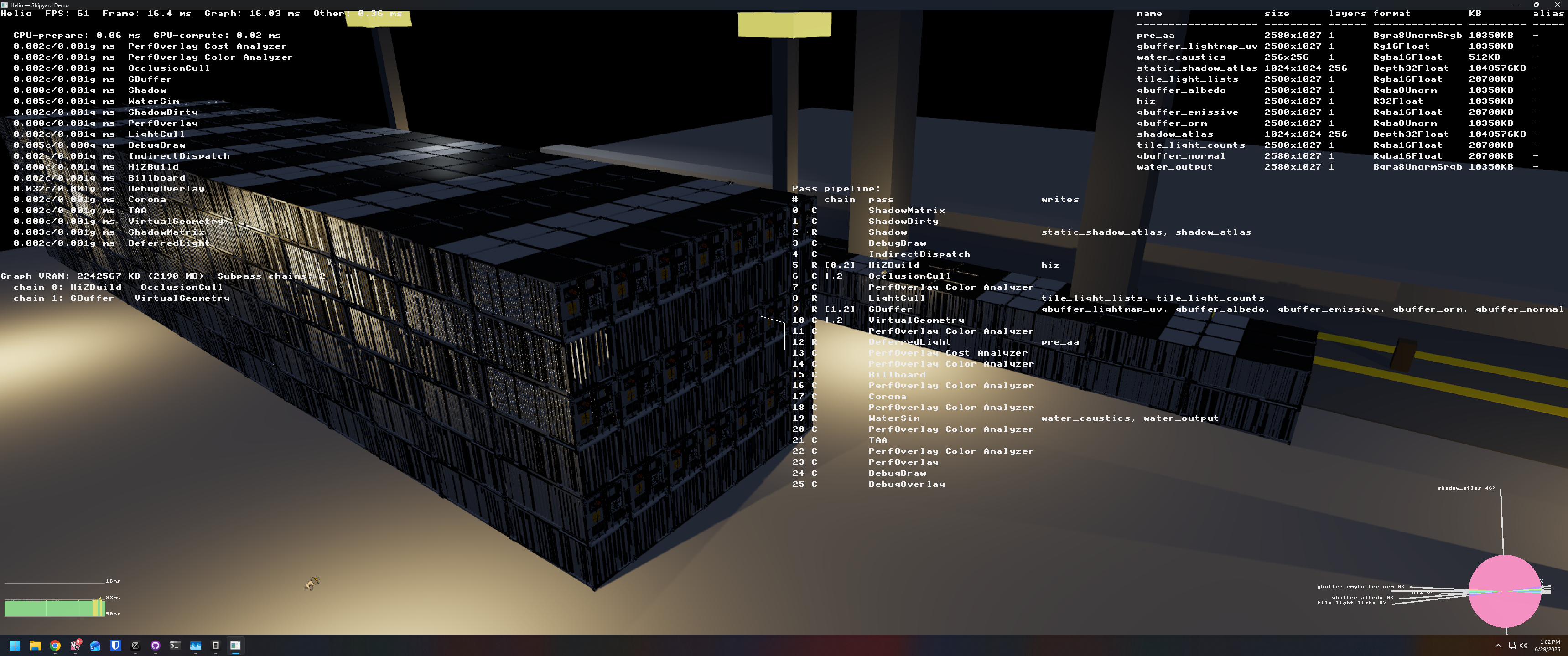Screen dimensions: 1568x656
Task: Click 'PerfOverlay Cost Analyzer' in timing list
Action: click(x=207, y=46)
